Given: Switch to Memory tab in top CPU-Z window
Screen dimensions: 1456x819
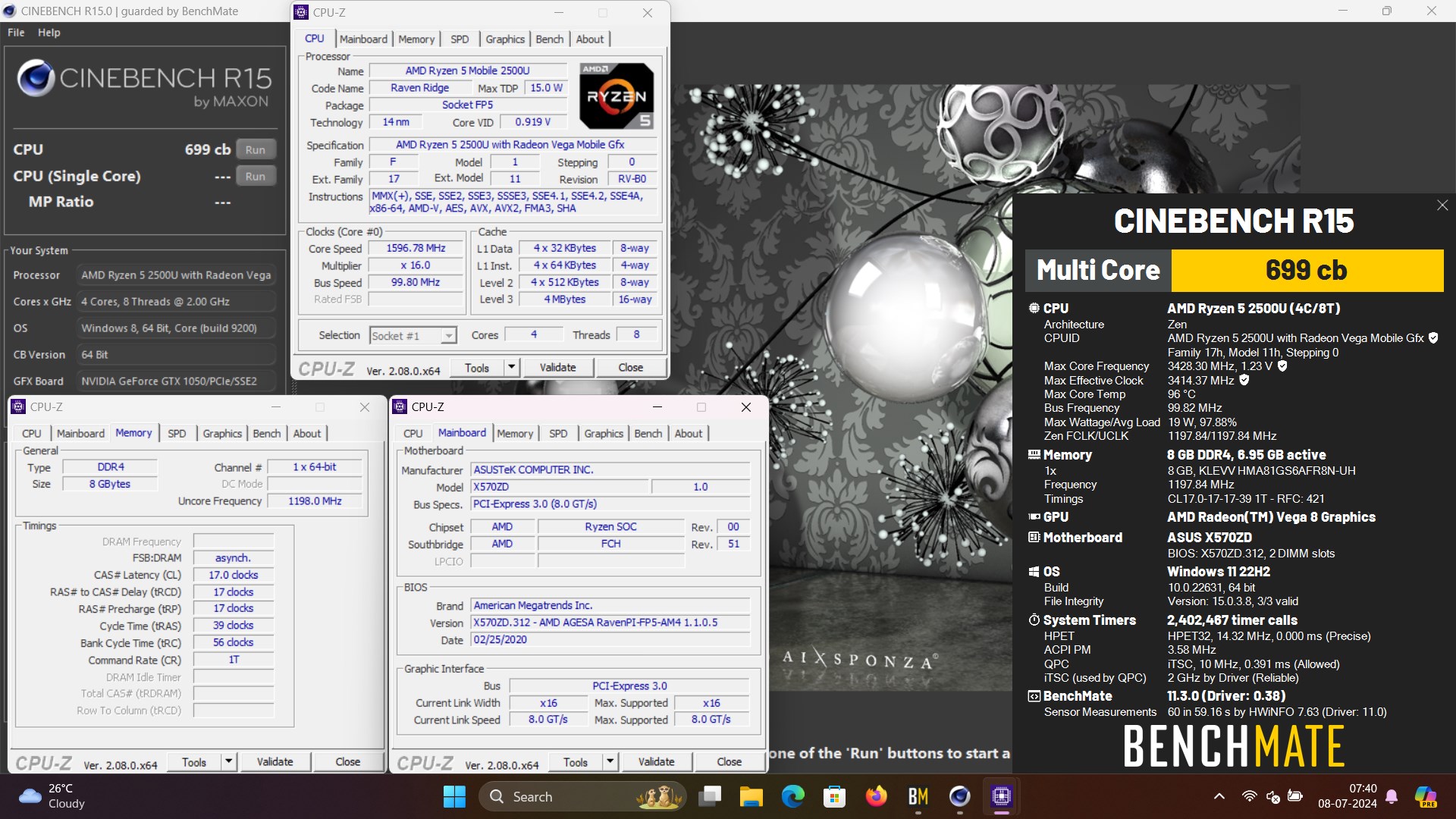Looking at the screenshot, I should 416,39.
